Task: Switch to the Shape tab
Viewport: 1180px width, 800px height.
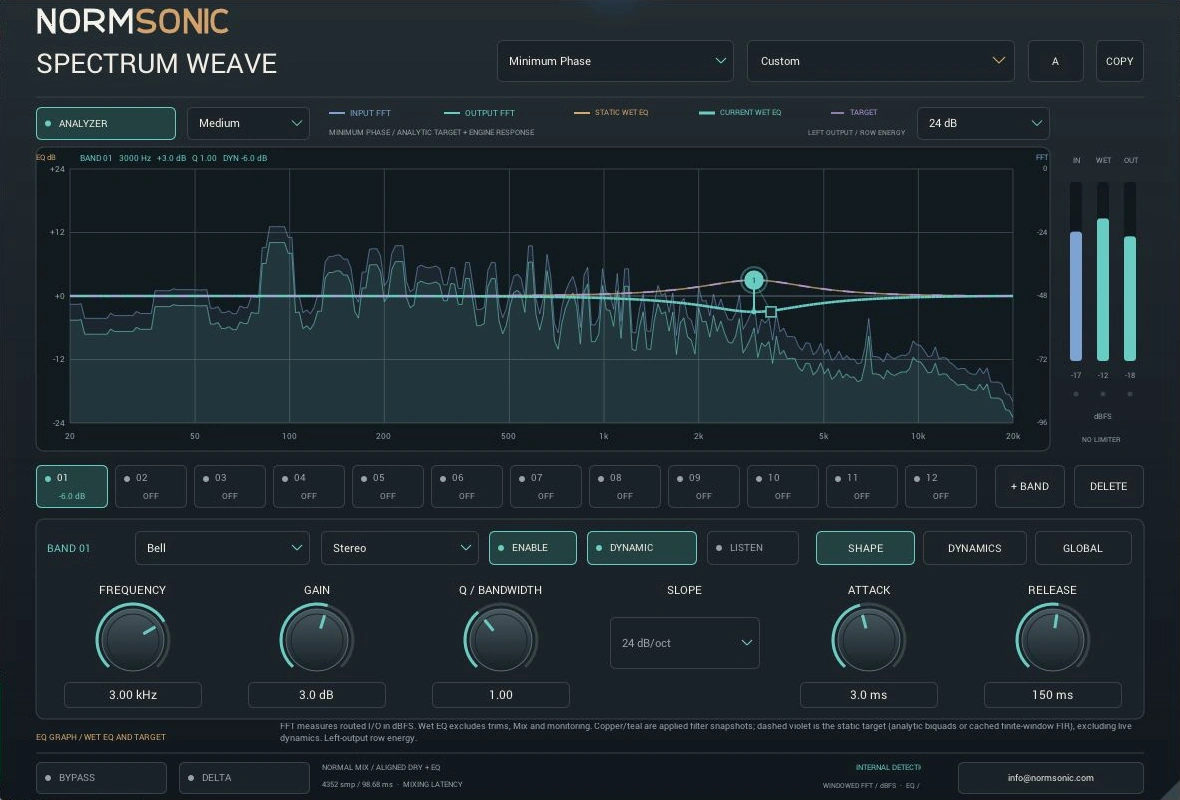Action: click(865, 548)
